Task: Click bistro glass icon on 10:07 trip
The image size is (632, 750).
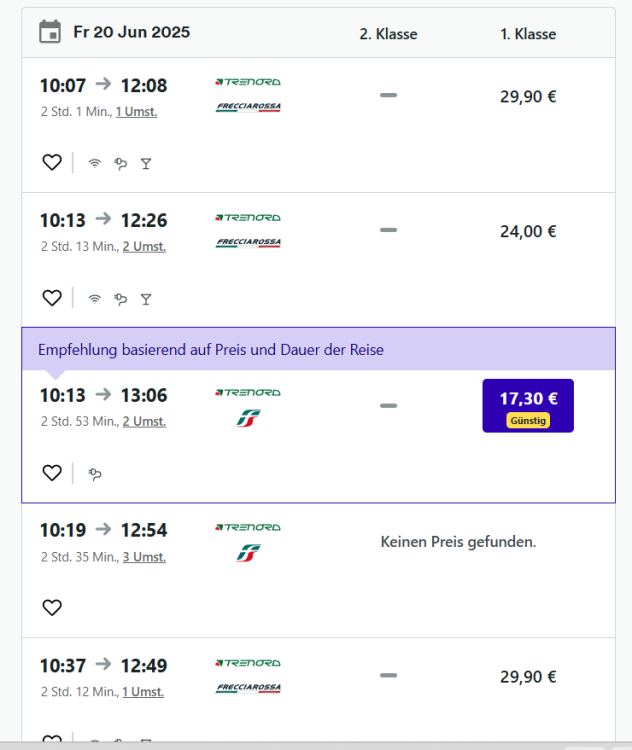Action: [x=146, y=163]
